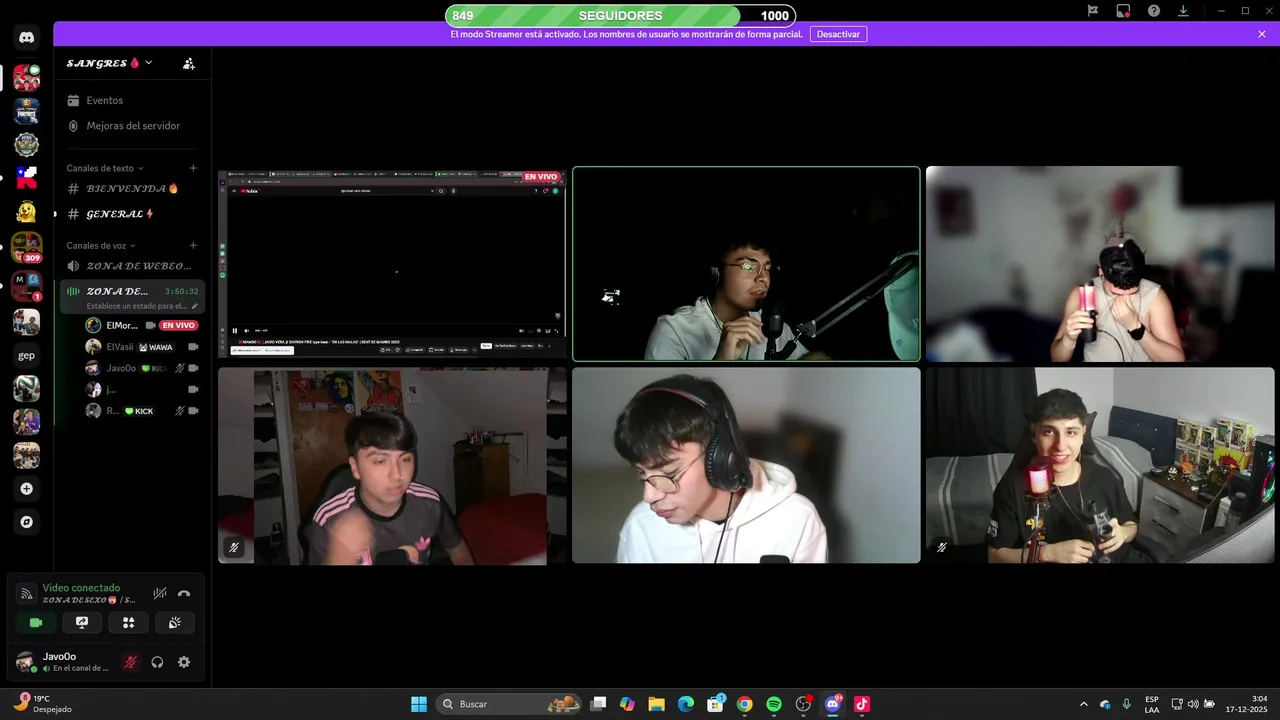Click the taskbar Buscar search box
This screenshot has height=720, width=1280.
click(x=510, y=704)
